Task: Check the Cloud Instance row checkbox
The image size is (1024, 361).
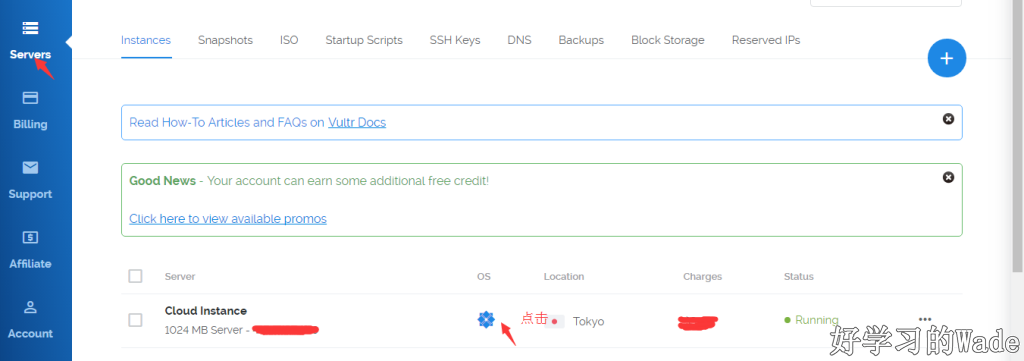Action: coord(135,320)
